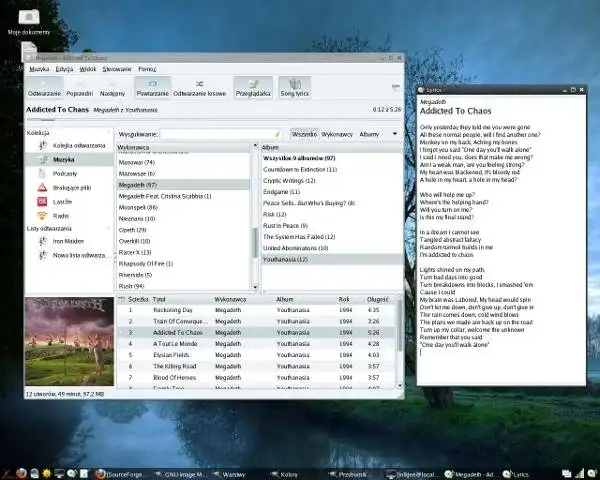Select album Rust In Peace (9)
The width and height of the screenshot is (600, 480).
tap(331, 226)
